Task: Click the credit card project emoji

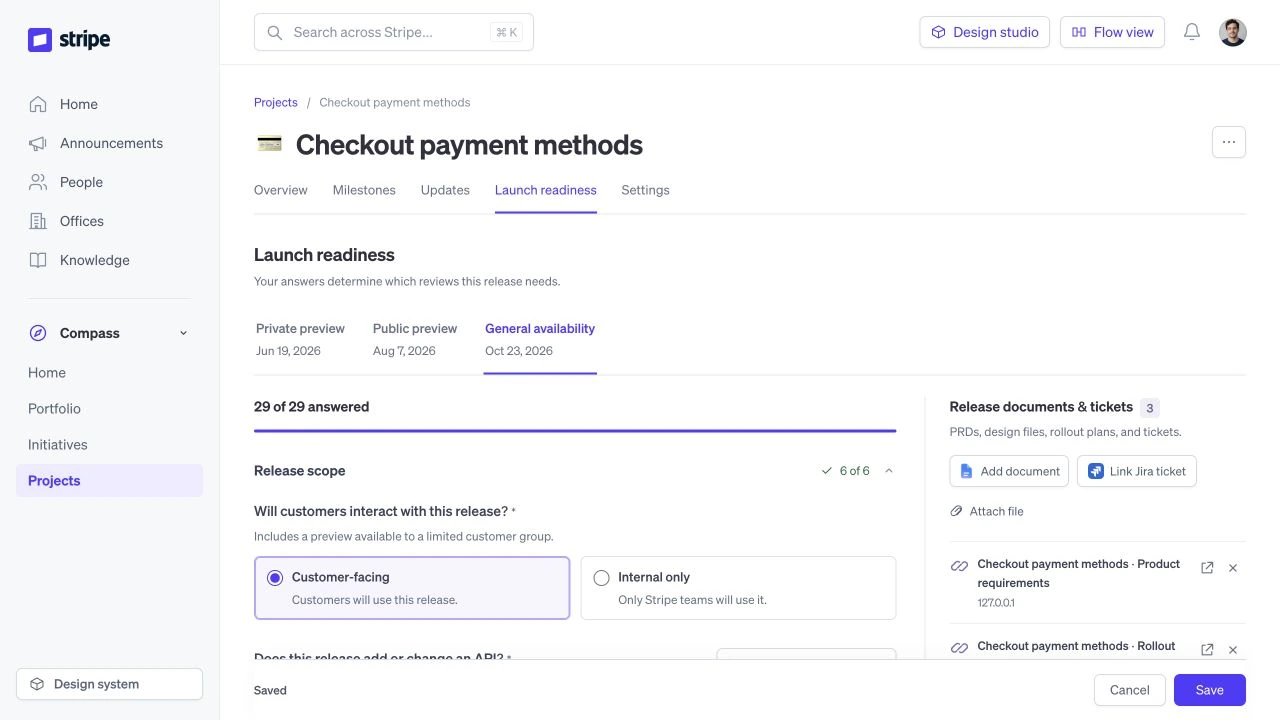Action: pos(269,144)
